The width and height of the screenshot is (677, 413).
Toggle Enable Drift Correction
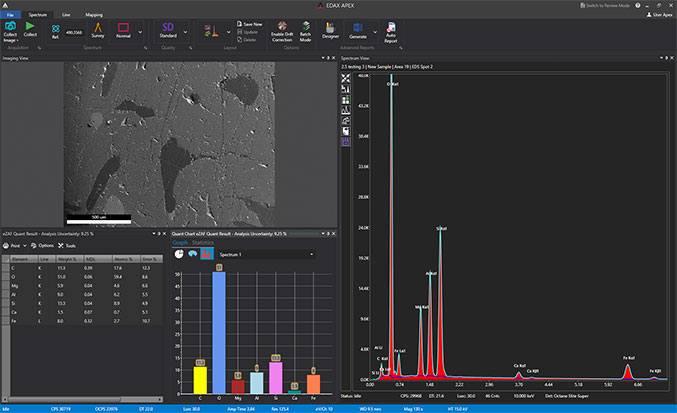point(282,32)
